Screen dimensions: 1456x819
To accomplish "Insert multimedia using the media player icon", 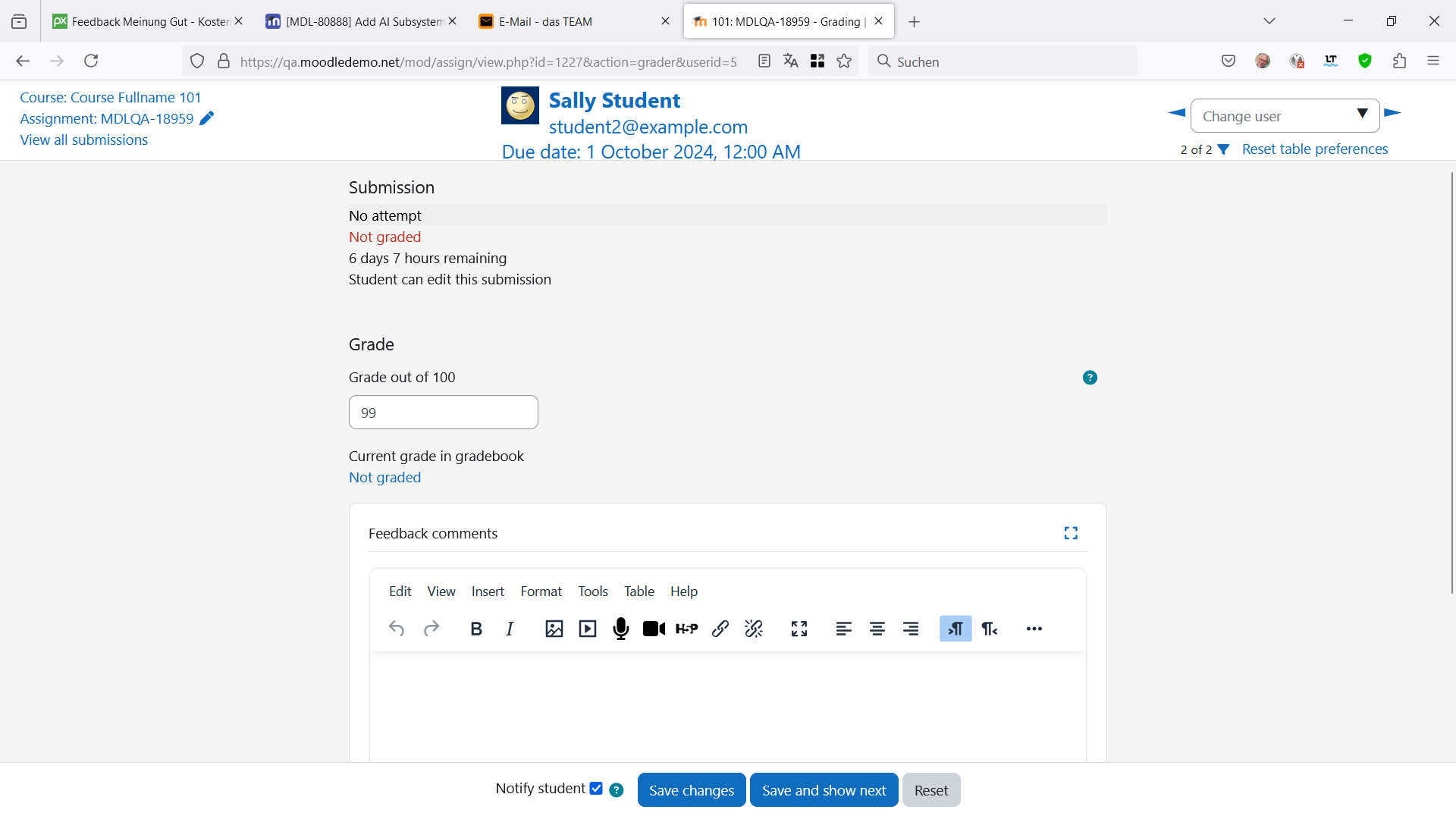I will (588, 629).
